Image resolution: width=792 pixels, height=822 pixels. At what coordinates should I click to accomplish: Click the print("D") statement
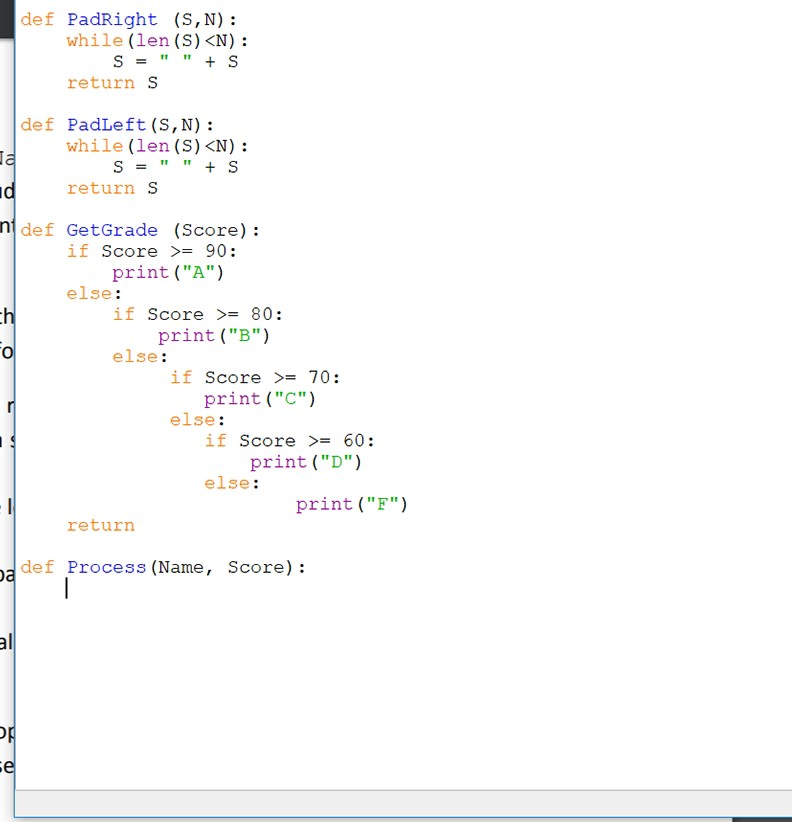(306, 462)
